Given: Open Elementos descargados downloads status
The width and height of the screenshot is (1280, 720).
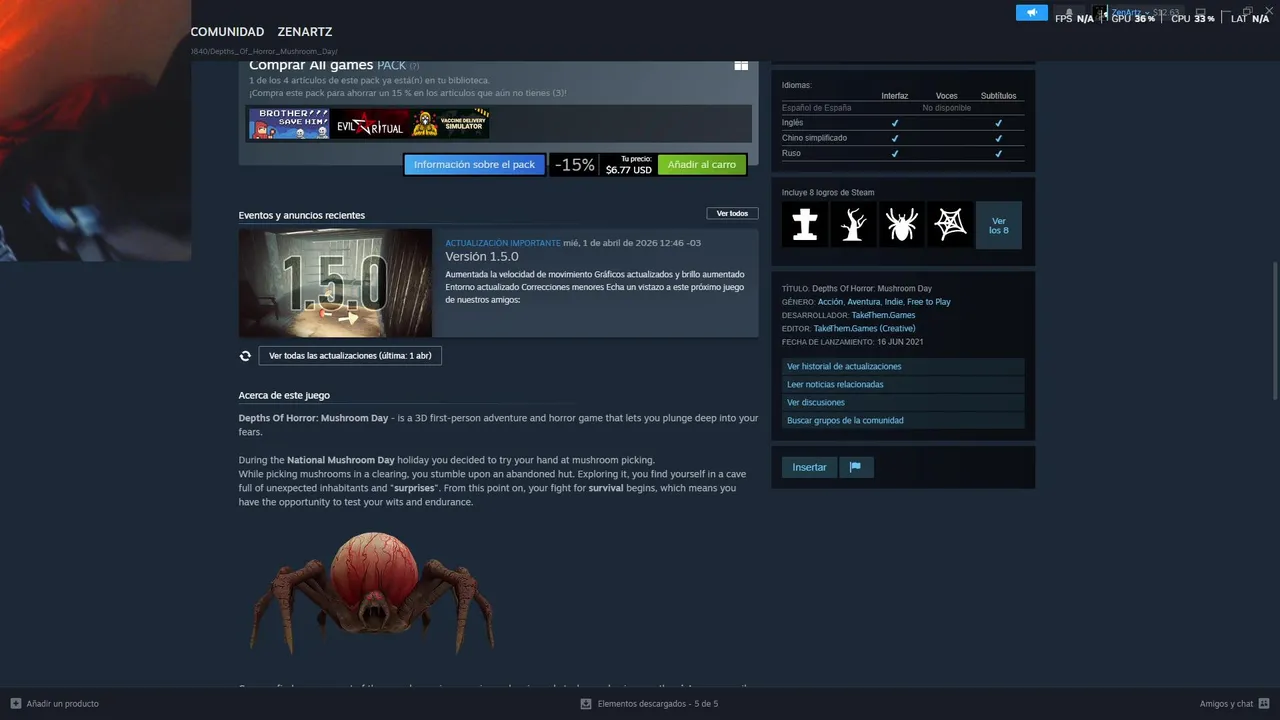Looking at the screenshot, I should pyautogui.click(x=649, y=704).
